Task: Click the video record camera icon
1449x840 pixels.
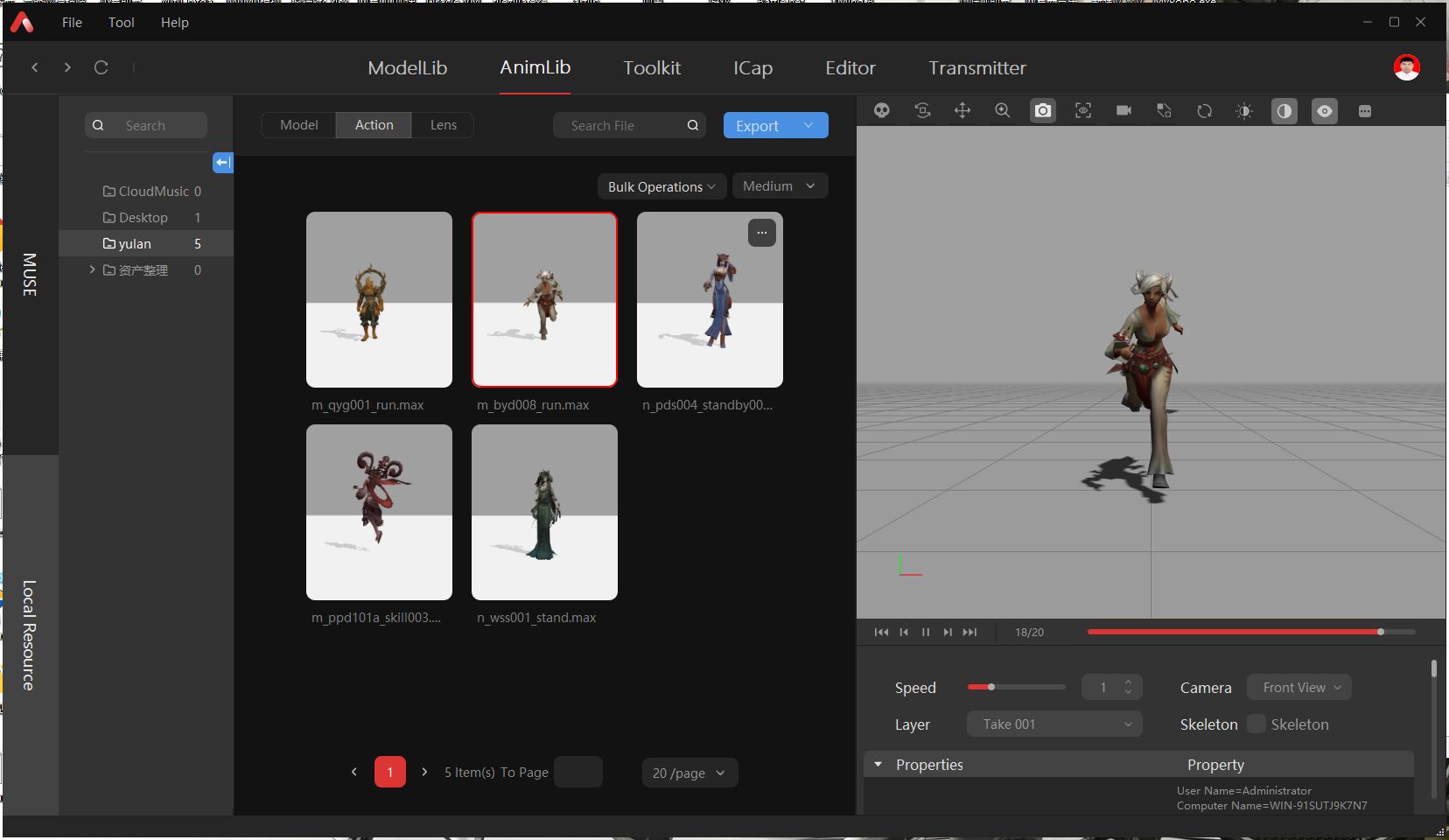Action: 1123,111
